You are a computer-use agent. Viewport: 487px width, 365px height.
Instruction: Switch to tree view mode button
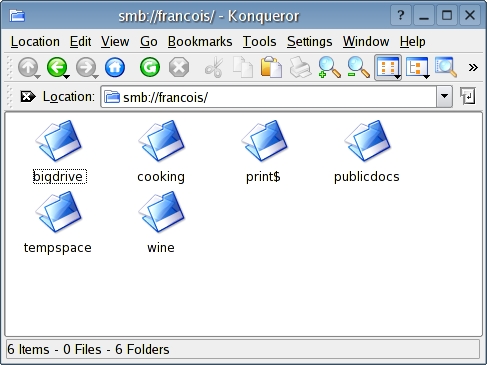[417, 68]
